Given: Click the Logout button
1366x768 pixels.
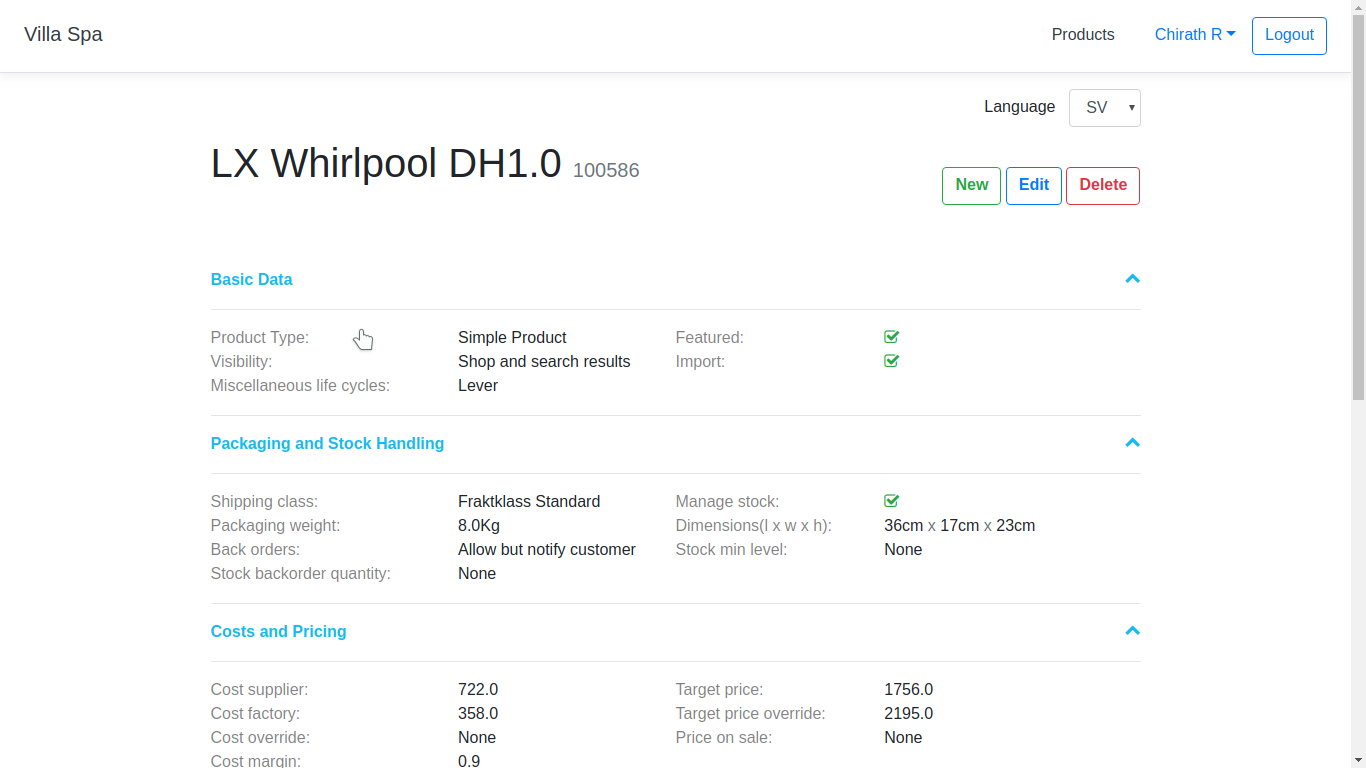Looking at the screenshot, I should coord(1288,35).
